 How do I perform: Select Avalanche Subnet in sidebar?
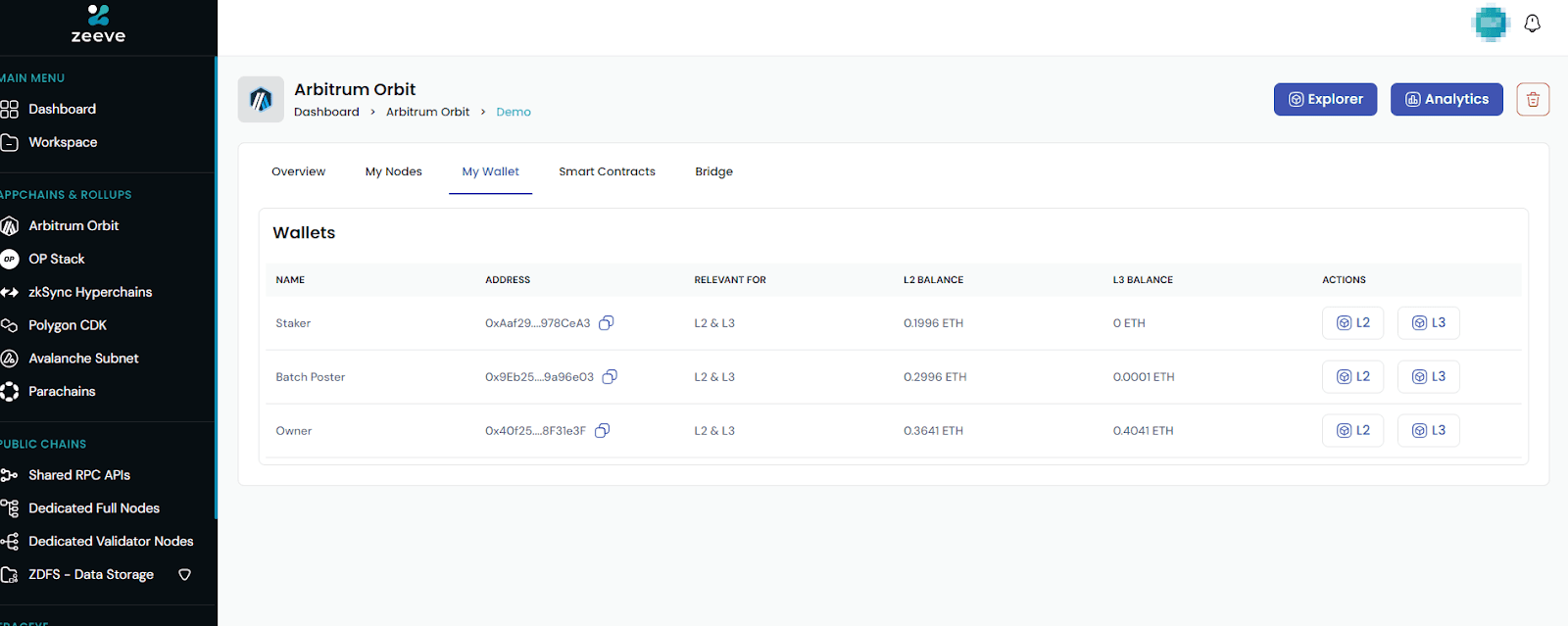click(83, 359)
